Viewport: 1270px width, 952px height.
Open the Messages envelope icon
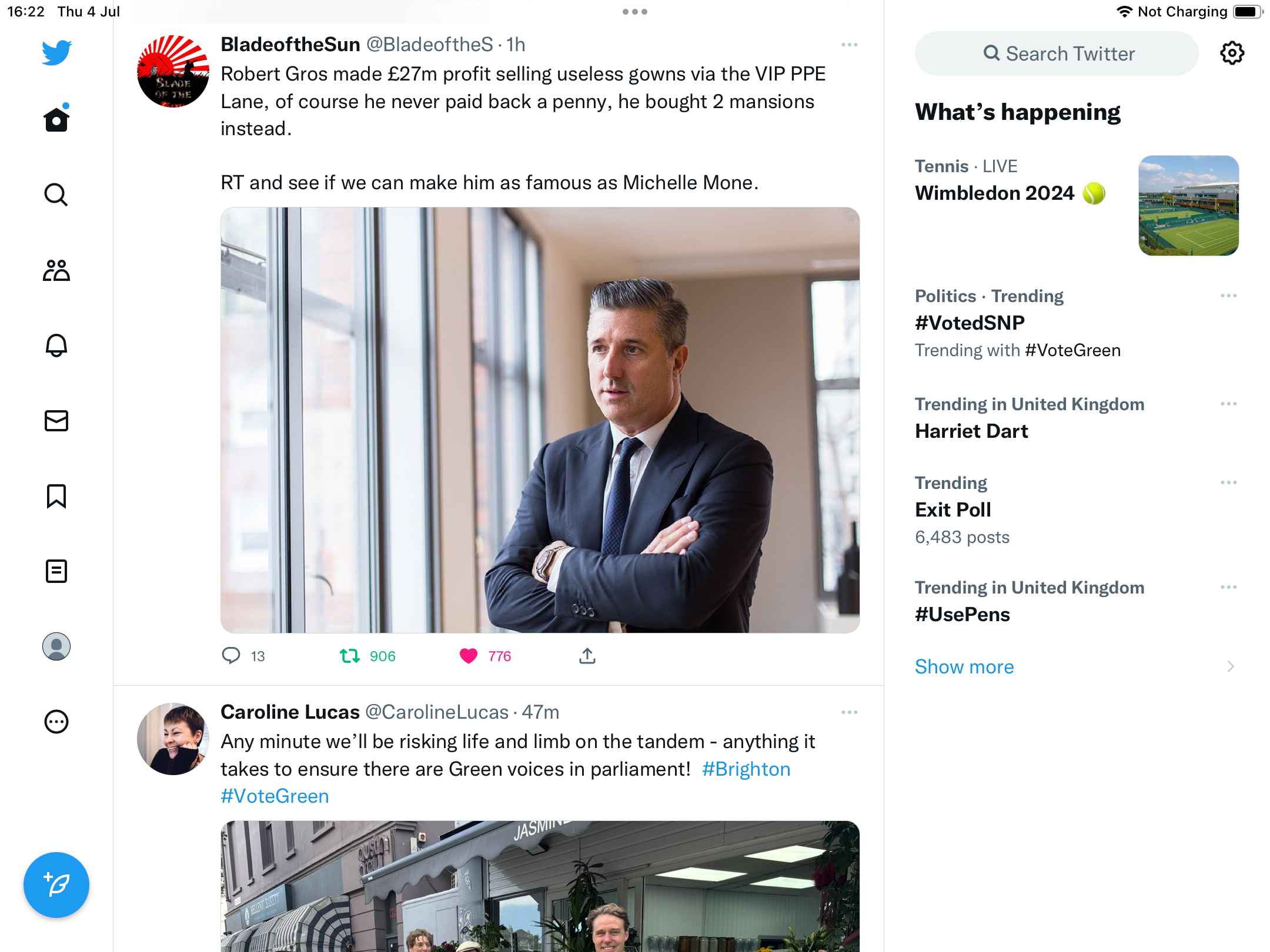pyautogui.click(x=56, y=421)
